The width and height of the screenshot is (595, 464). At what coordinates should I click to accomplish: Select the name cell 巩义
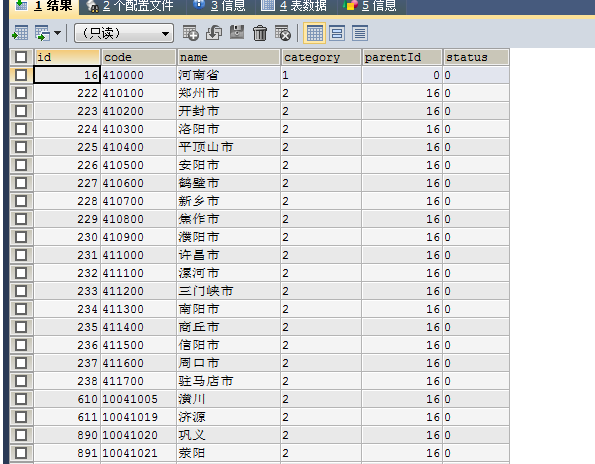tap(228, 435)
